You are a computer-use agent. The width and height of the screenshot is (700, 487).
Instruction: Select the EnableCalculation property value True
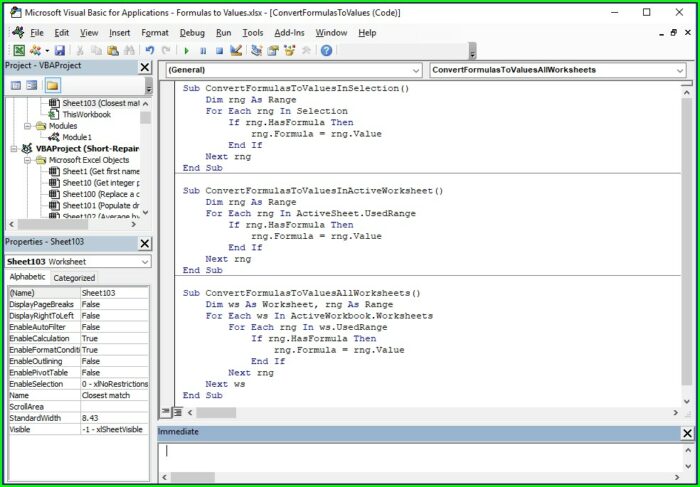click(115, 338)
